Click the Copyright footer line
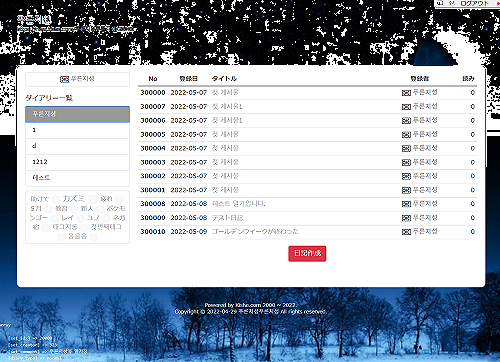This screenshot has height=362, width=500. [x=251, y=312]
